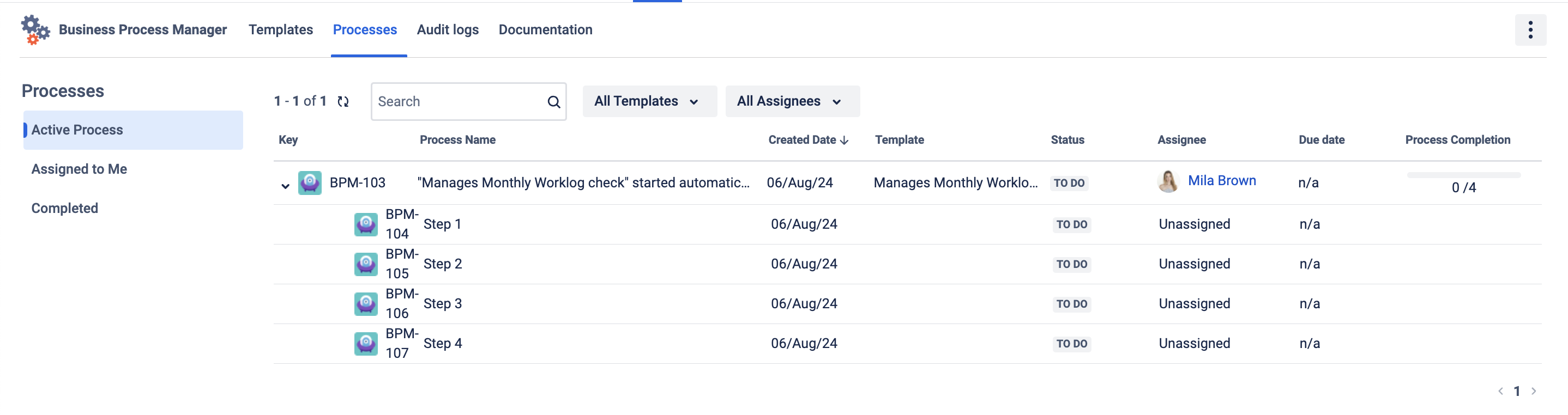Switch to the Templates tab
The height and width of the screenshot is (415, 1568).
click(281, 30)
